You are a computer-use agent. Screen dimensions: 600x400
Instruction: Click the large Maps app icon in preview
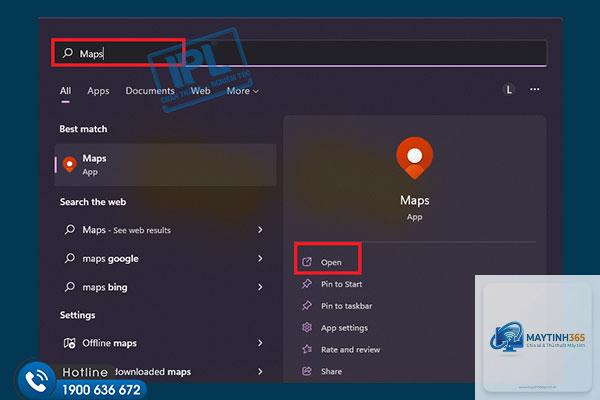click(414, 158)
